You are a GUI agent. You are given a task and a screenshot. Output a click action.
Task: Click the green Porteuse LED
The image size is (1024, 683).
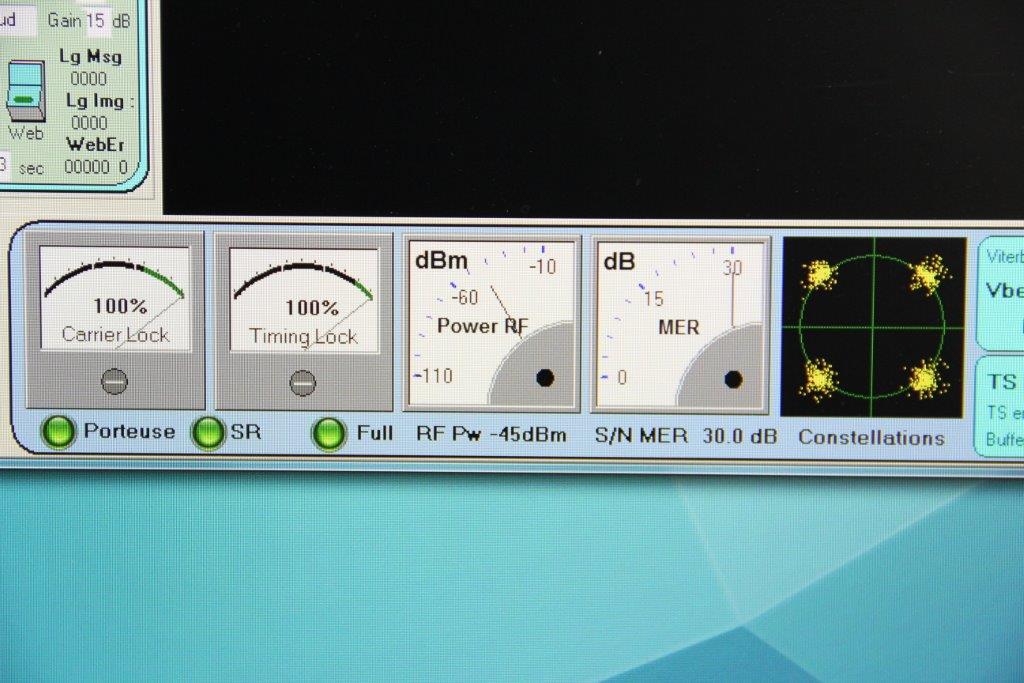click(58, 432)
